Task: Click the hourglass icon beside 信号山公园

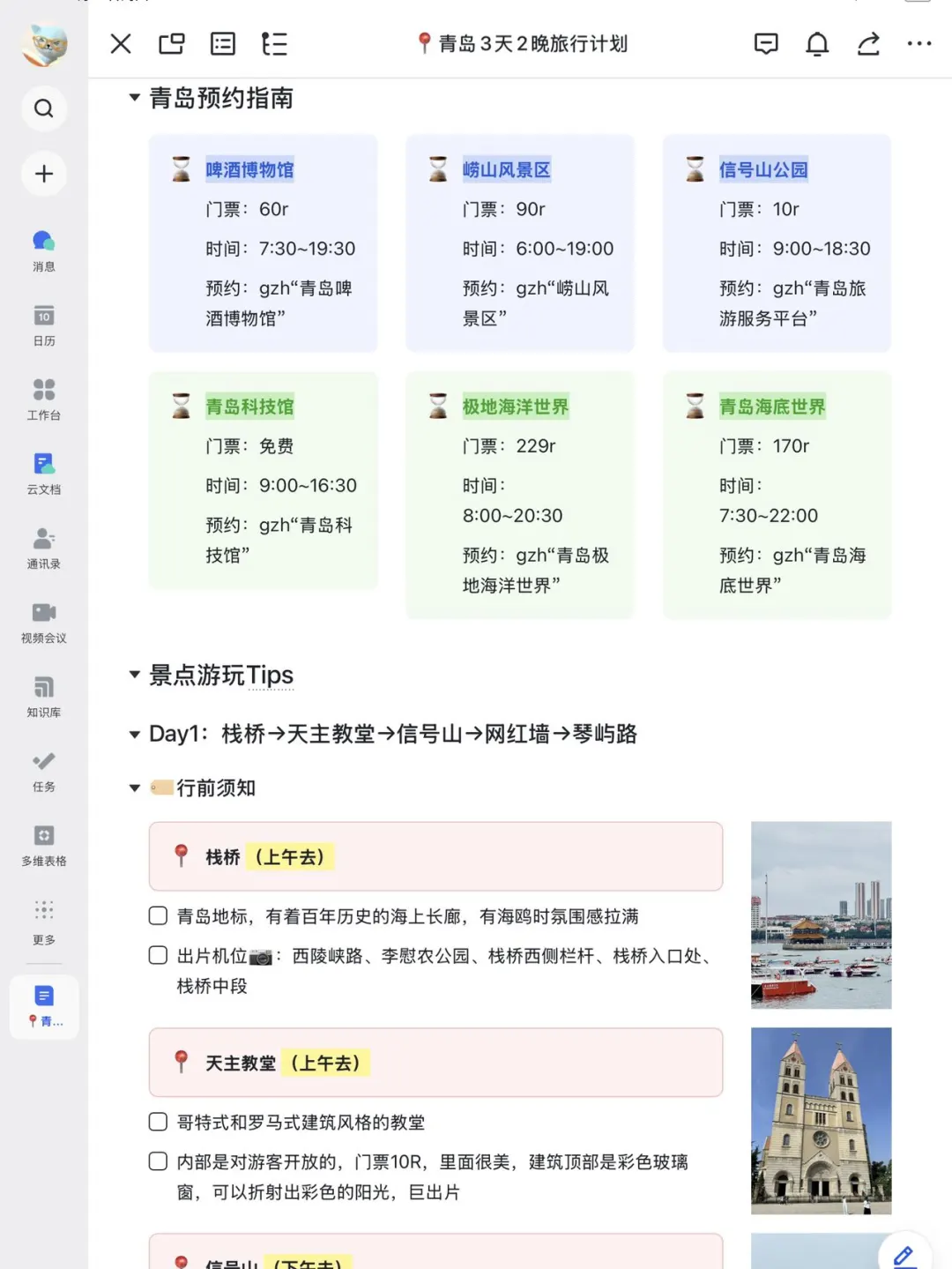Action: pyautogui.click(x=695, y=169)
